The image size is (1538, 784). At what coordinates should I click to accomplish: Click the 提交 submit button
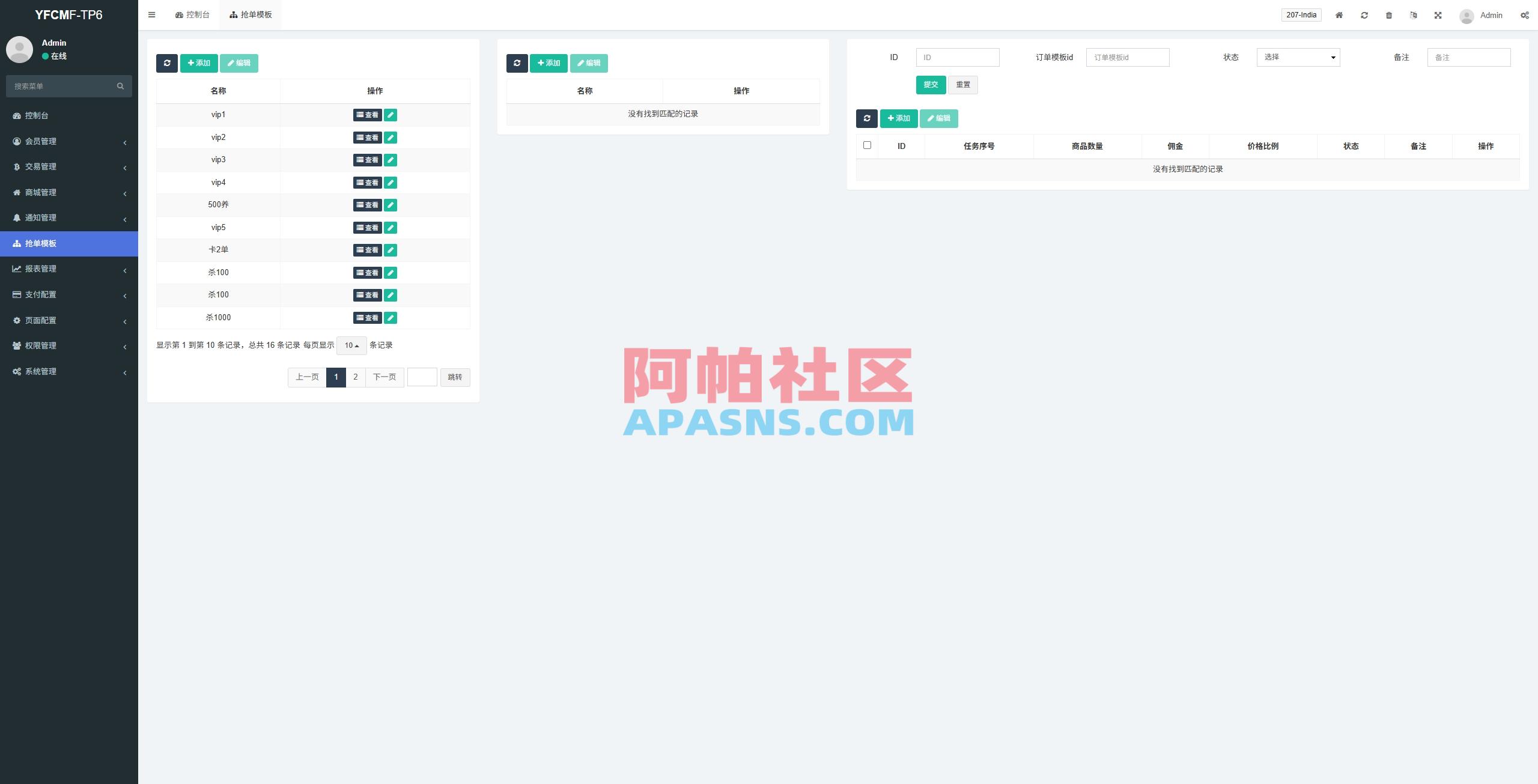(x=931, y=85)
